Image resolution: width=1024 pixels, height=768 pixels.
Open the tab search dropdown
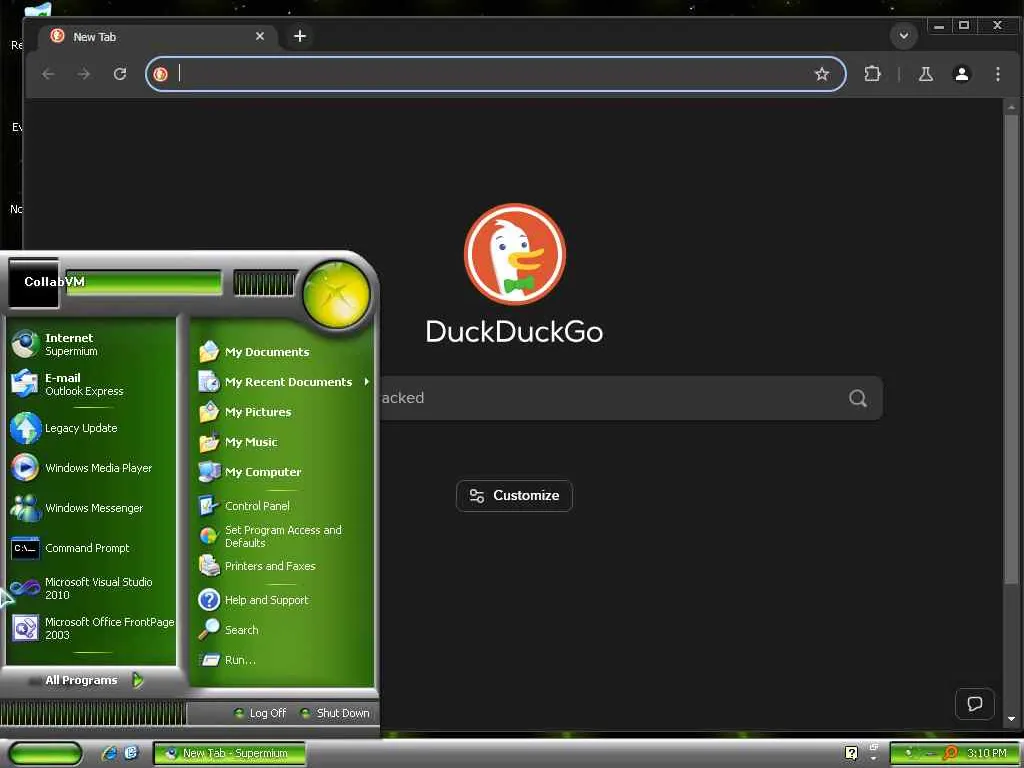[904, 36]
